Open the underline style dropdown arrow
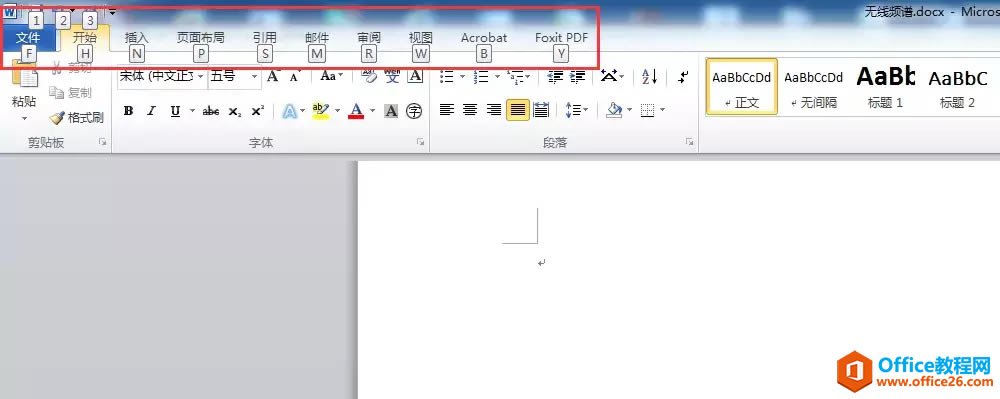 pyautogui.click(x=192, y=112)
